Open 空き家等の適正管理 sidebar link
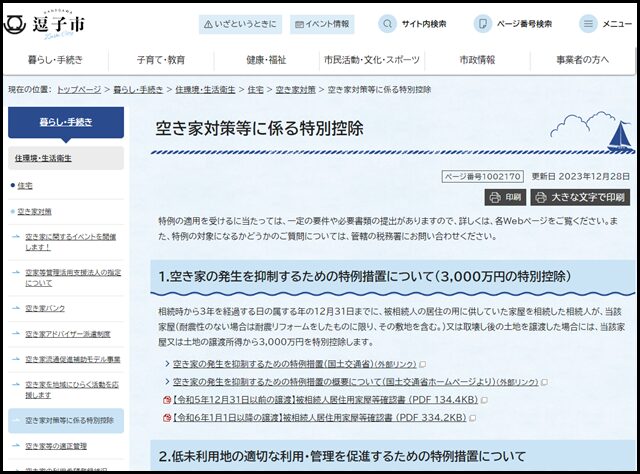640x474 pixels. [56, 446]
